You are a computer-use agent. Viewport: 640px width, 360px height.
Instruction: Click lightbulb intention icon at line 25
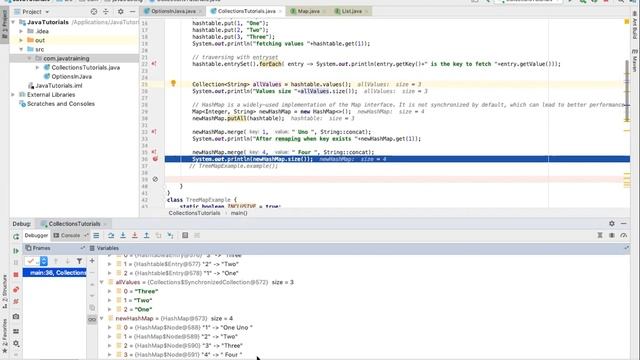pos(173,83)
